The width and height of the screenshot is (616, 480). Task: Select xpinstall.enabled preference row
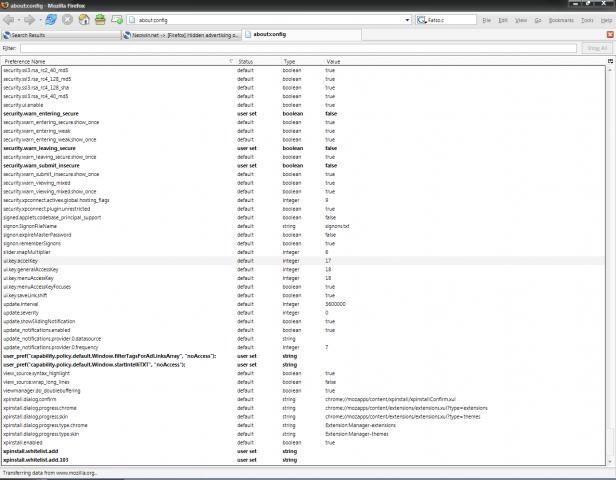303,442
